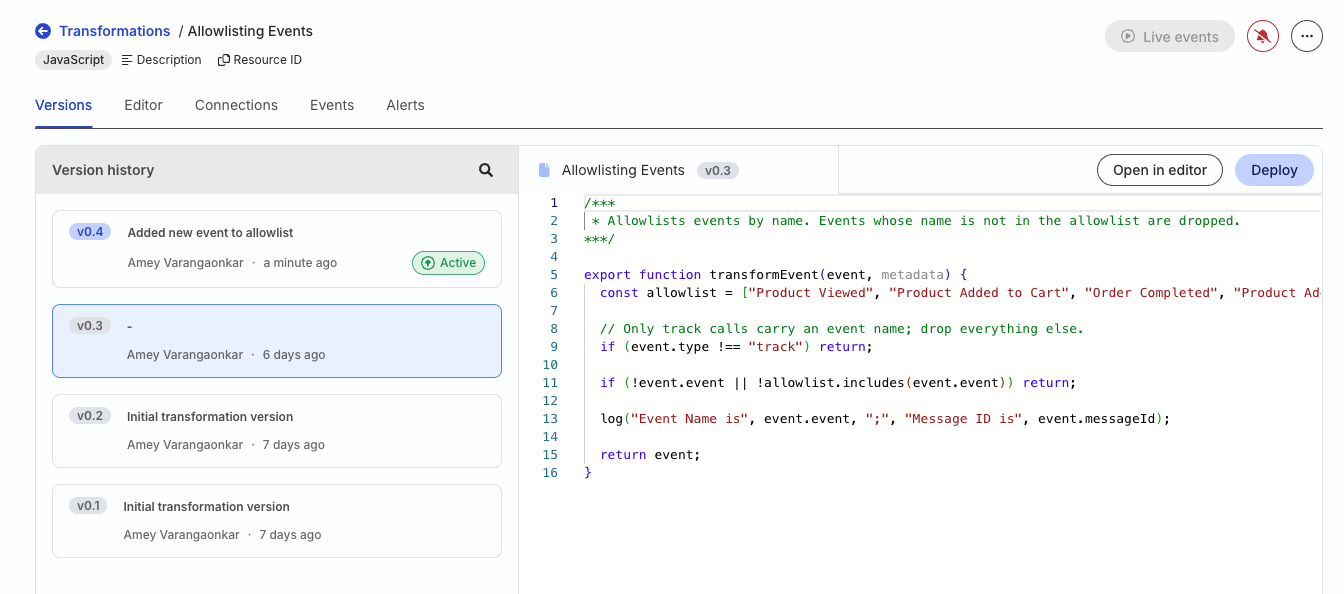Click the Resource ID copy icon

click(x=223, y=60)
